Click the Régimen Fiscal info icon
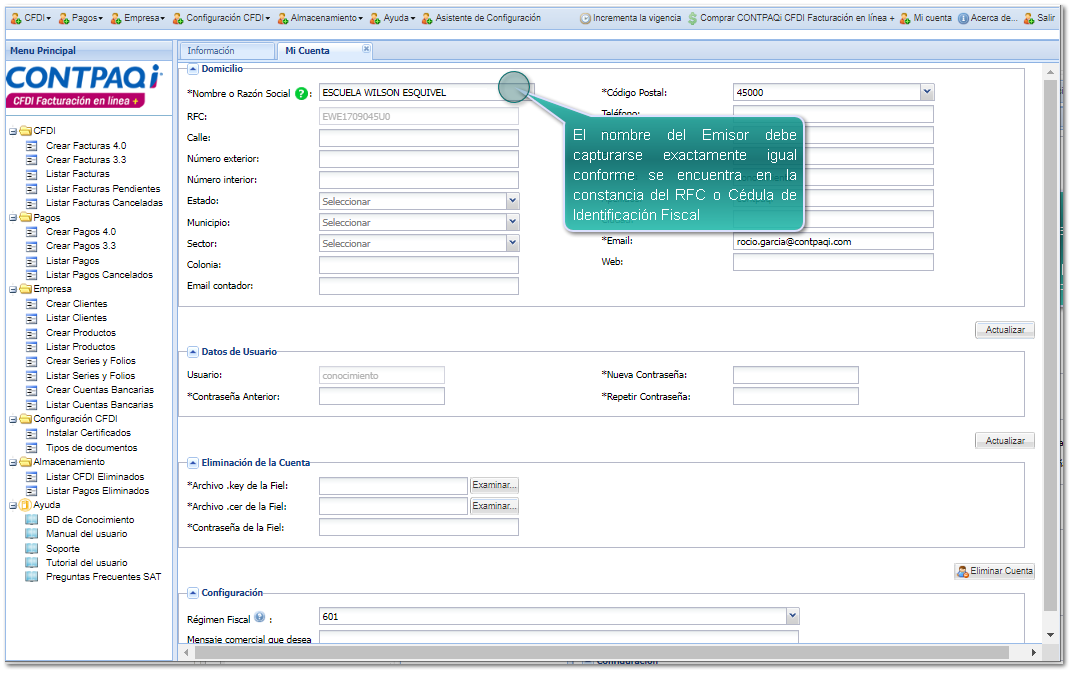This screenshot has height=673, width=1072. (x=260, y=618)
